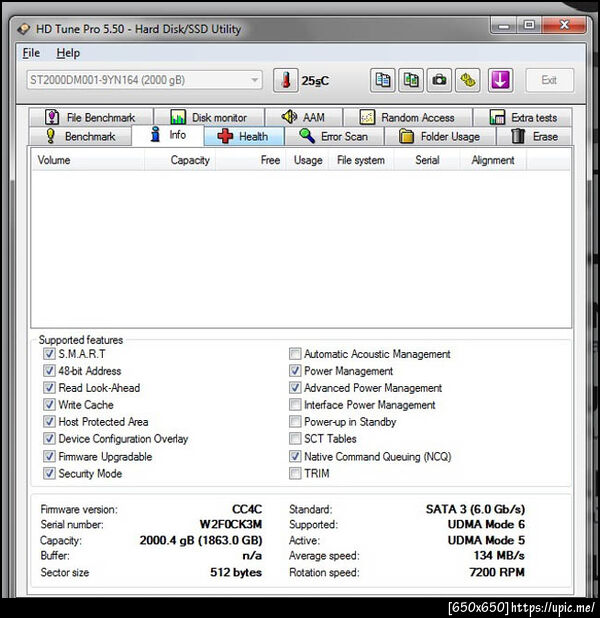Open the Error Scan tab

334,136
